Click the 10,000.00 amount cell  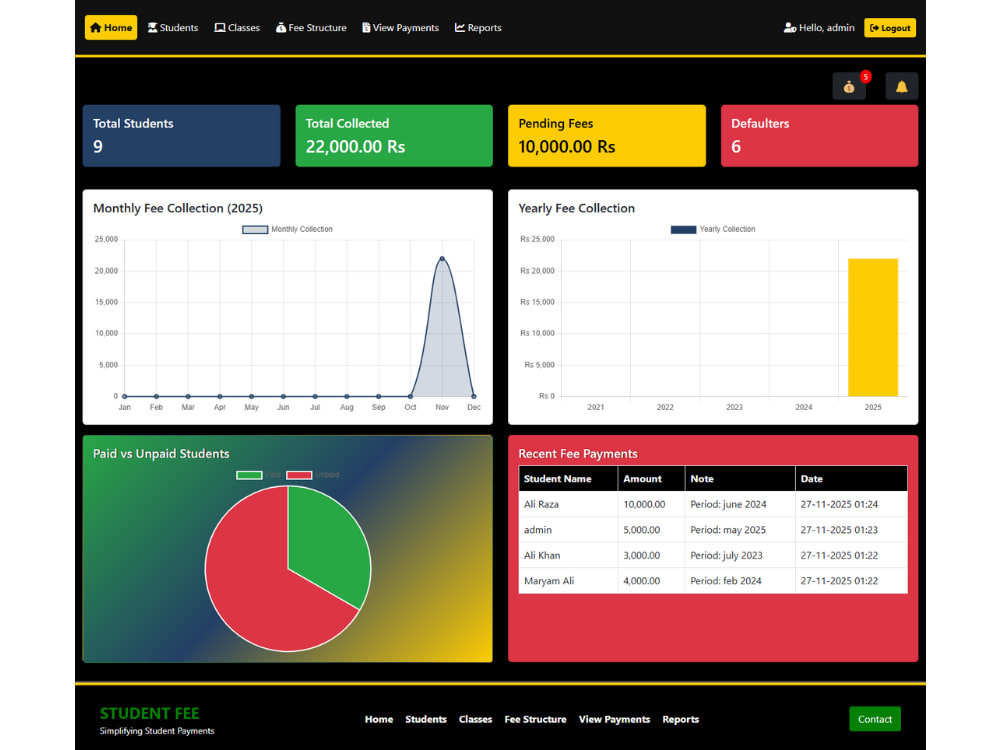click(651, 504)
